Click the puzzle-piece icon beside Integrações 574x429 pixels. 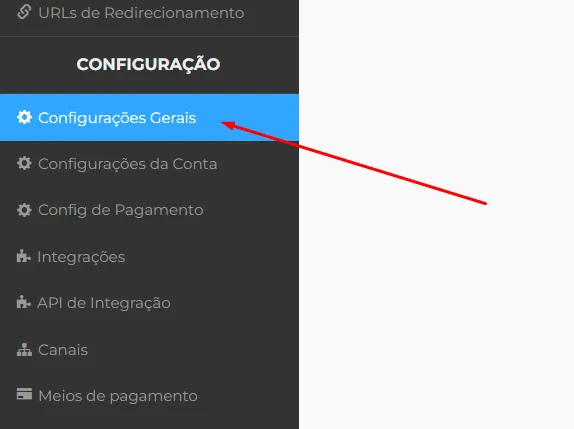tap(23, 256)
